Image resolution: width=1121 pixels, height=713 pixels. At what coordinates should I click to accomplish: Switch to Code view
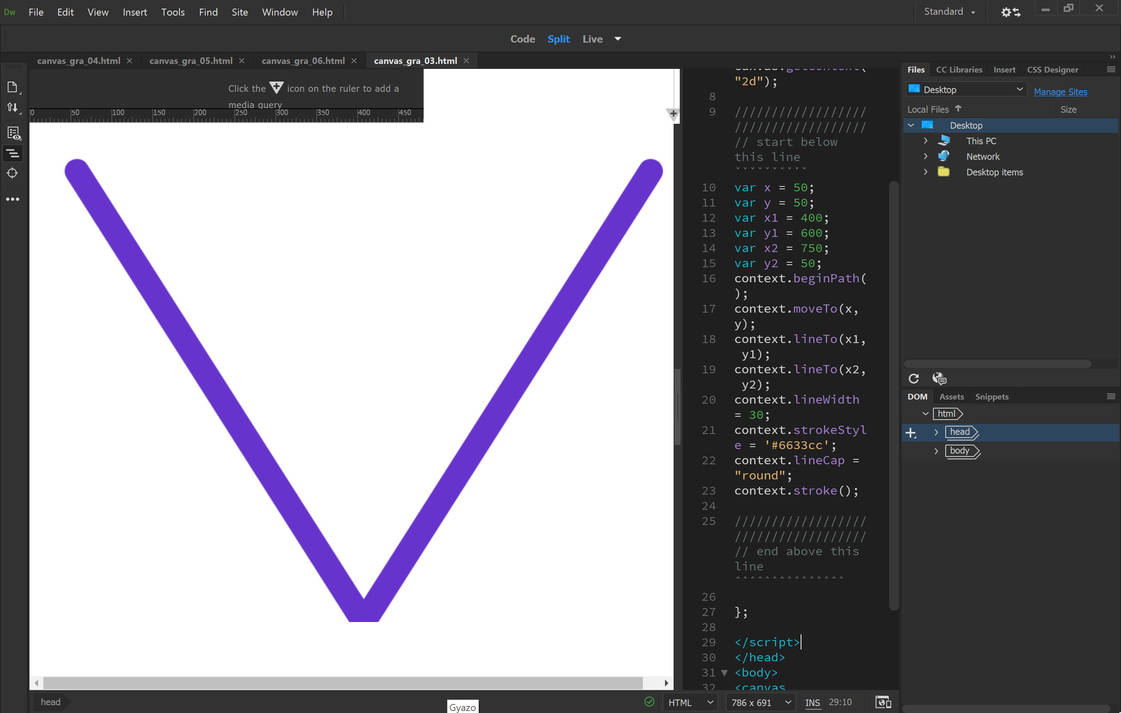[x=523, y=39]
